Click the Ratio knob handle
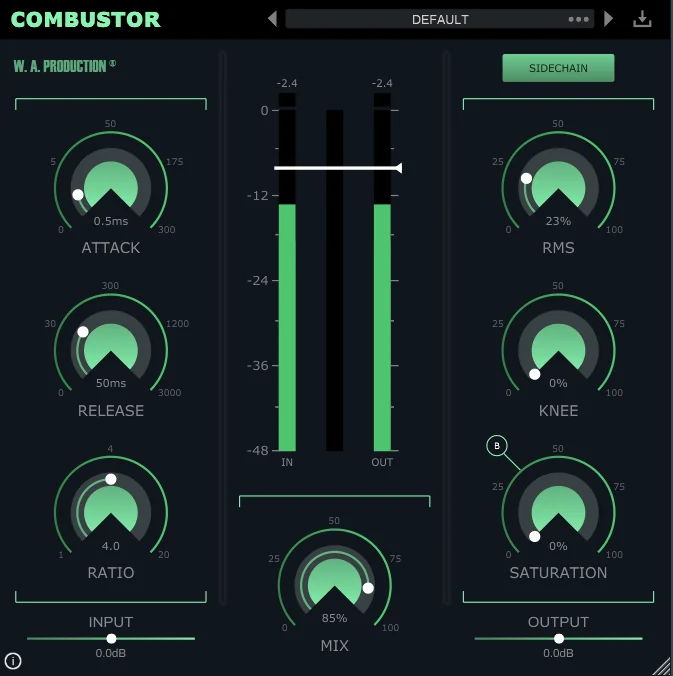 click(111, 479)
